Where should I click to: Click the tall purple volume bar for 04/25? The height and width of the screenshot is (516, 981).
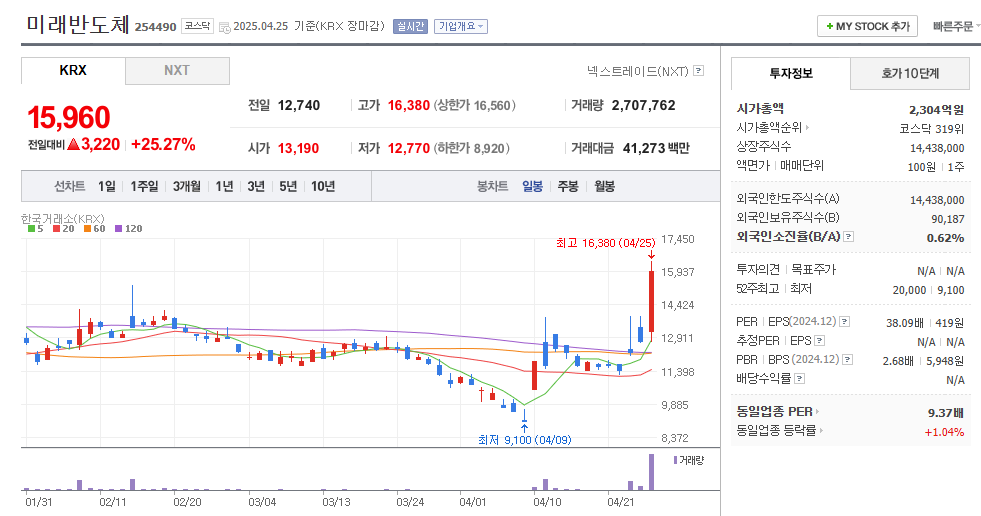click(x=651, y=472)
